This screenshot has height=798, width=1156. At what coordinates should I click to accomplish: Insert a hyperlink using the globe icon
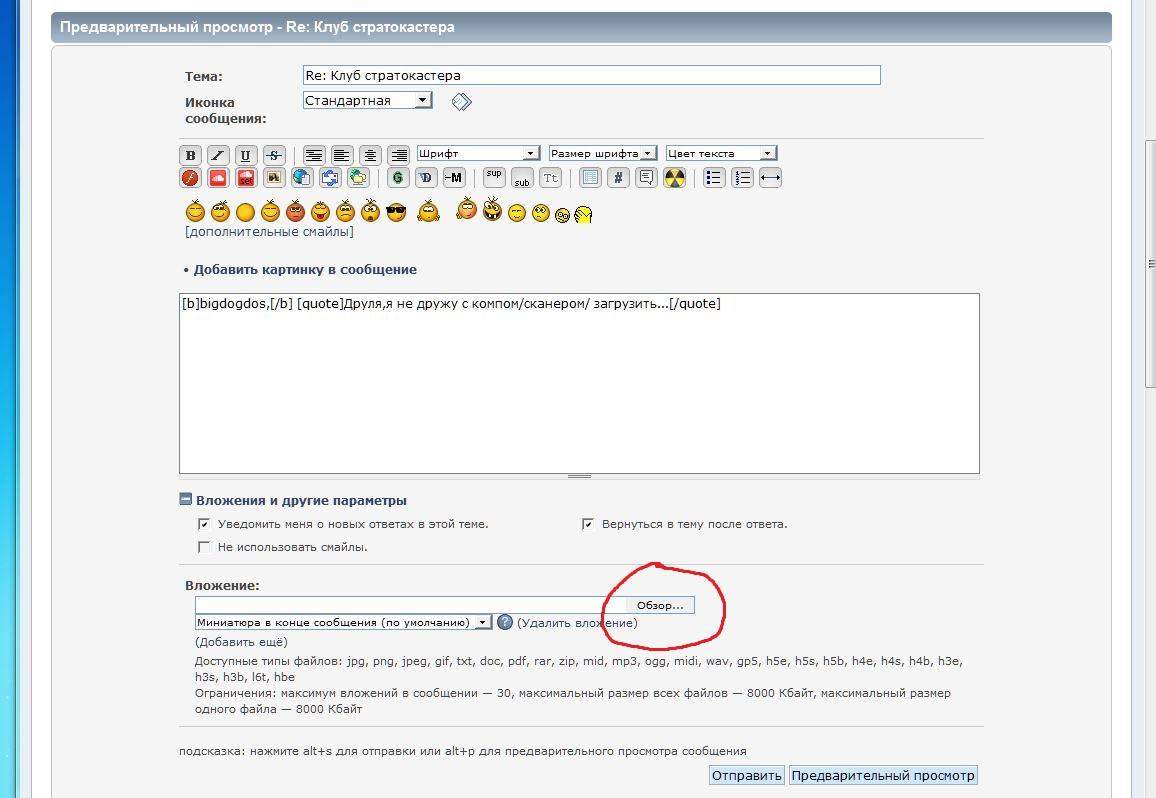click(302, 178)
